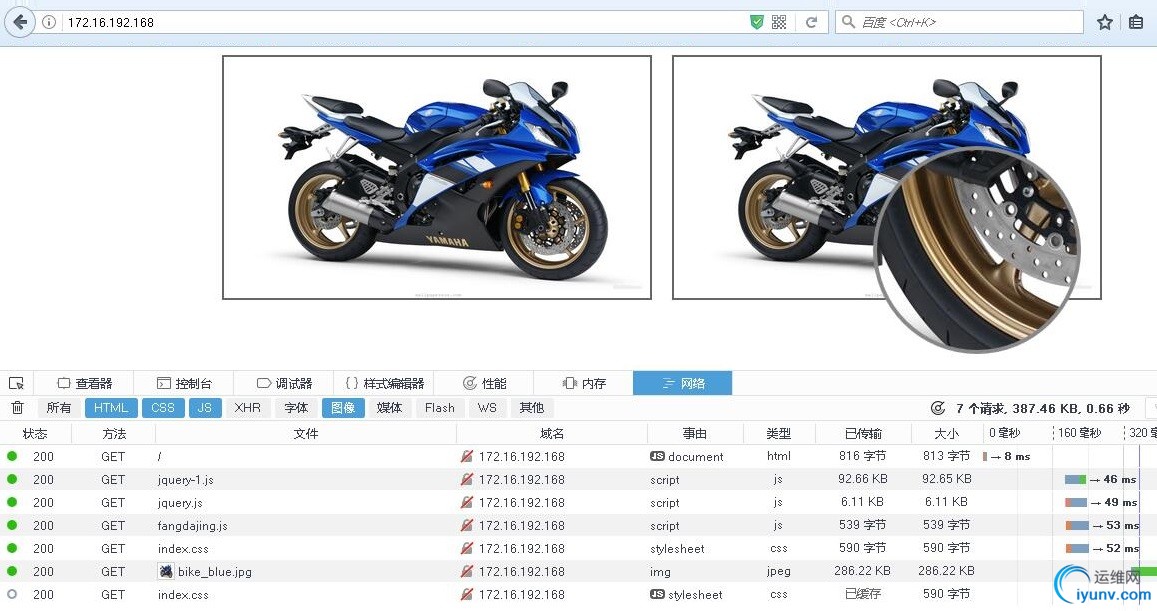Viewport: 1157px width, 611px height.
Task: Select the jquery-1.js request row
Action: tap(578, 480)
